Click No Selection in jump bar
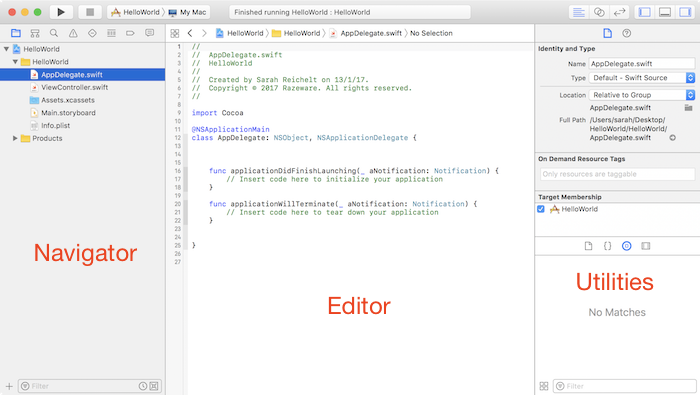Screen dimensions: 700x395 tap(431, 33)
